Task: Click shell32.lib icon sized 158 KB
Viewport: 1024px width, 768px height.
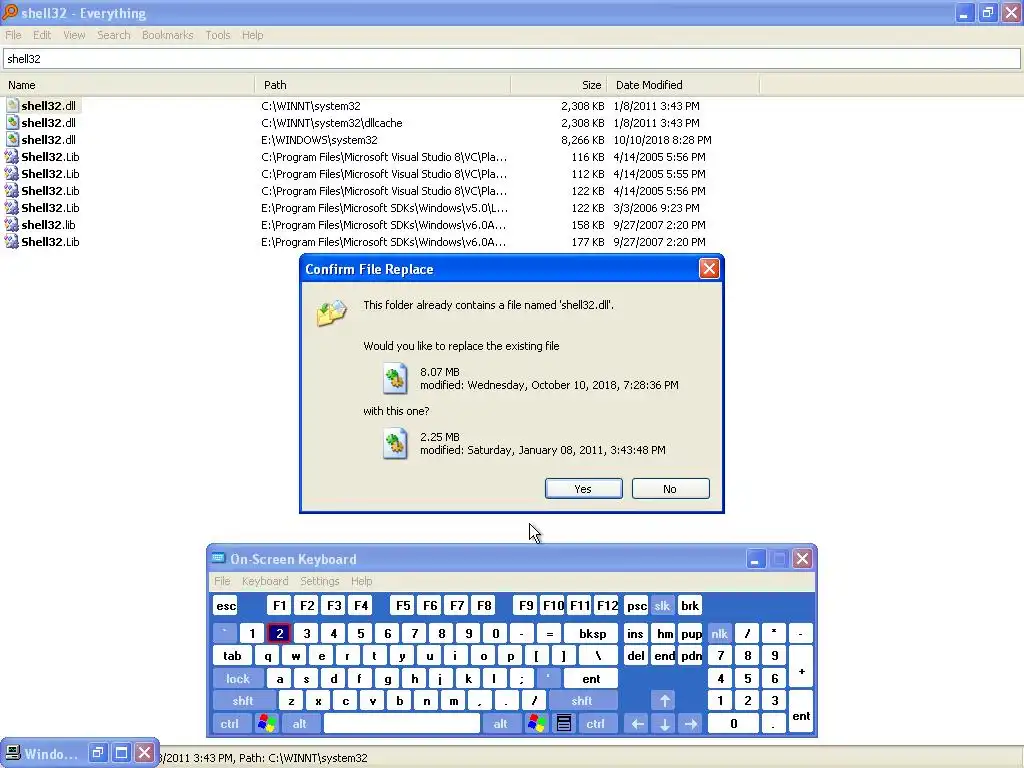Action: click(12, 225)
